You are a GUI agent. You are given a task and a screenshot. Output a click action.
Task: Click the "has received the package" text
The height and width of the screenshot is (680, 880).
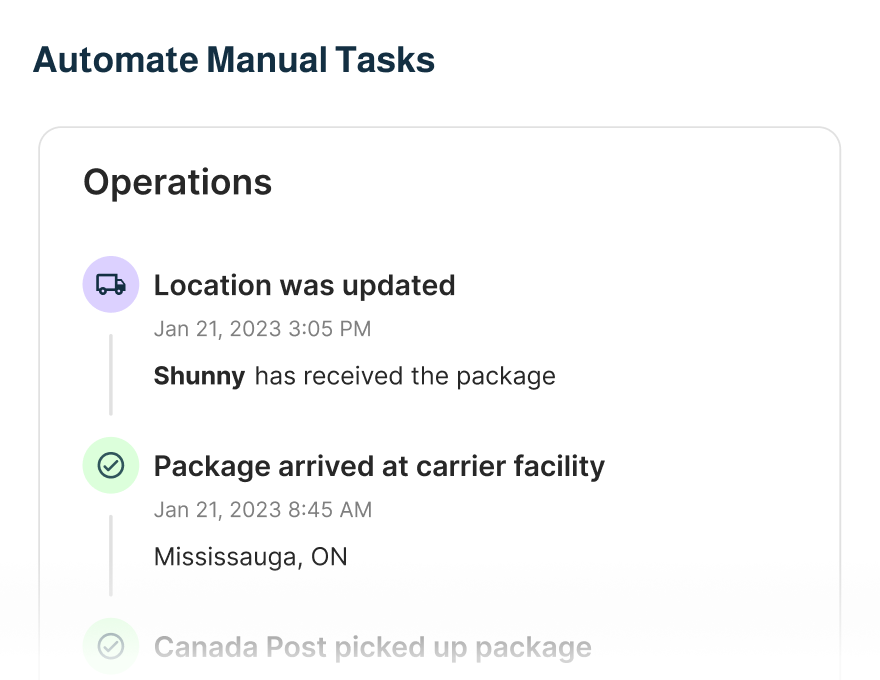405,376
